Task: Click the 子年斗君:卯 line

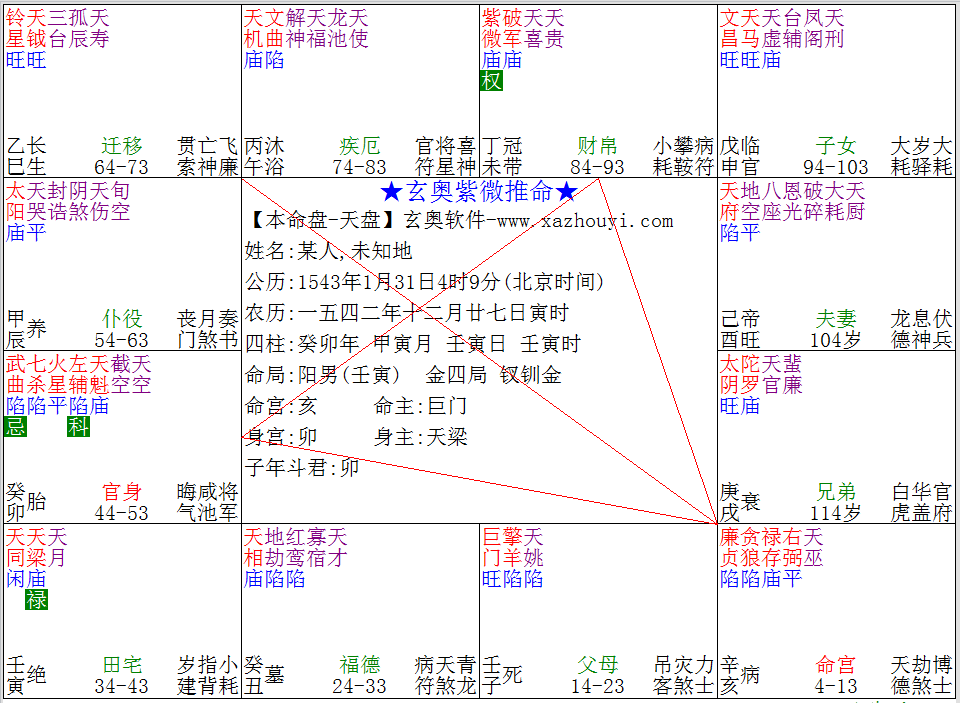Action: coord(302,468)
